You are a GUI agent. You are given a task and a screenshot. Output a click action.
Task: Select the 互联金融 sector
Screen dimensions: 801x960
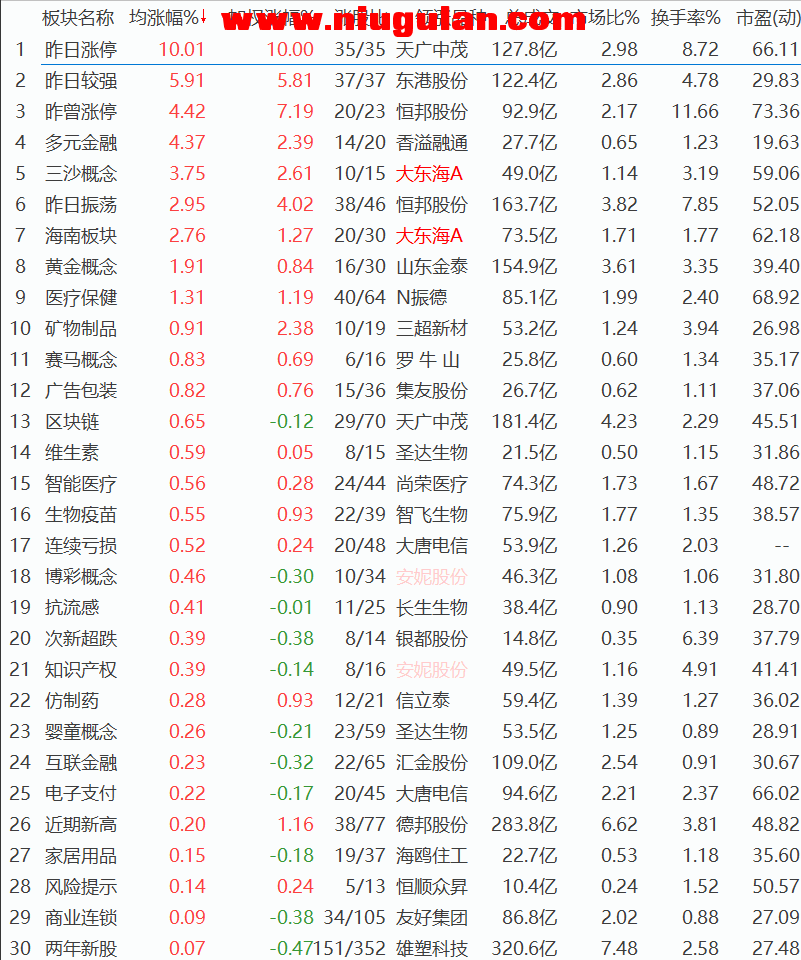click(81, 763)
